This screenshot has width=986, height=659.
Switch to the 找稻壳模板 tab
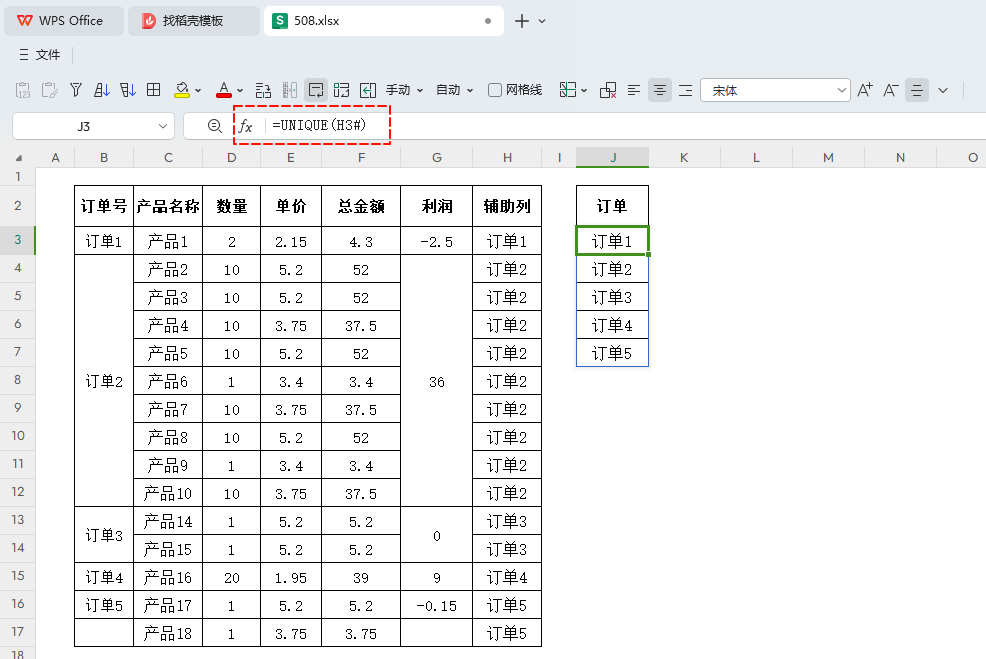194,21
